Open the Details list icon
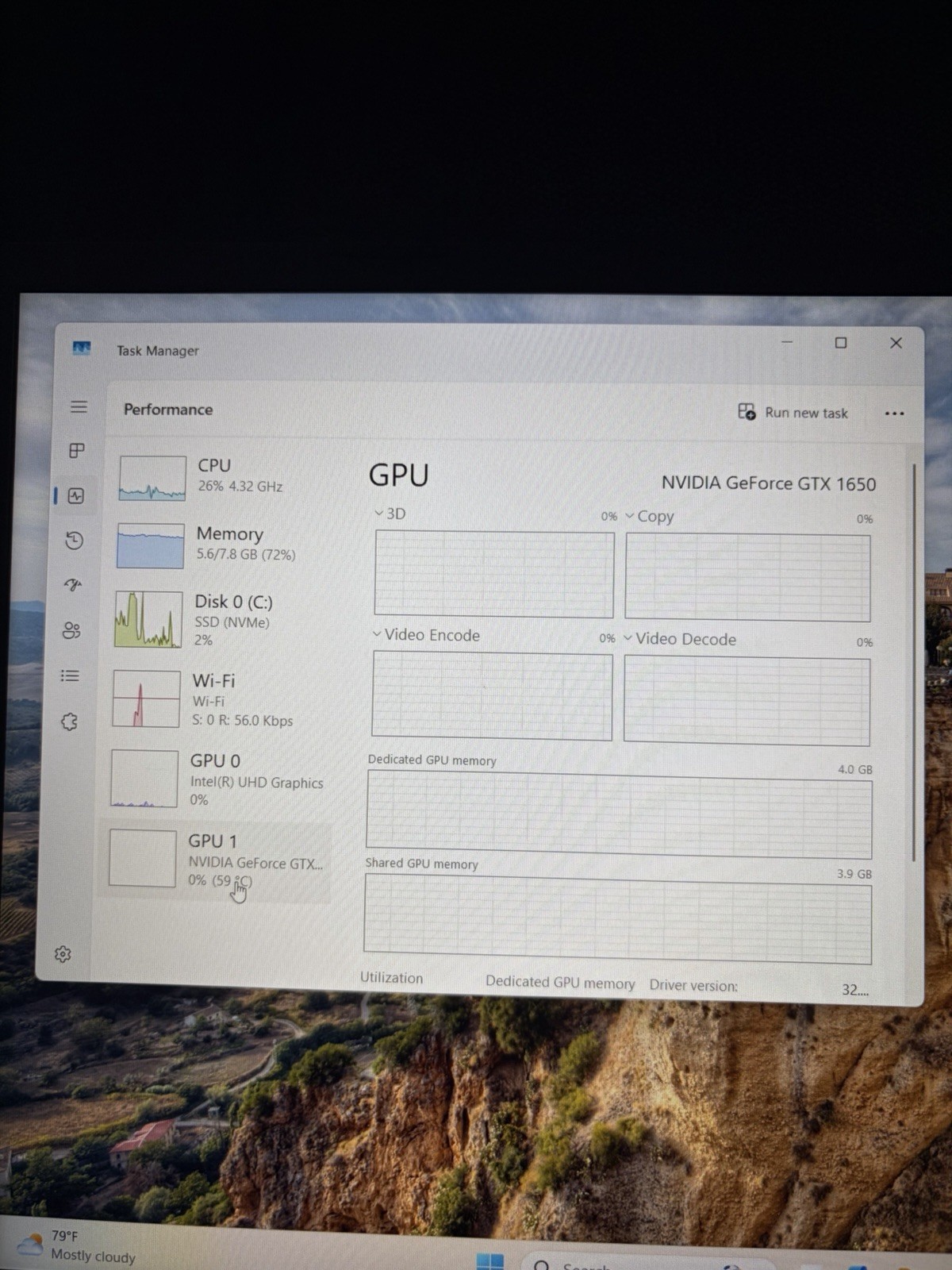Screen dimensions: 952x1270 point(70,675)
